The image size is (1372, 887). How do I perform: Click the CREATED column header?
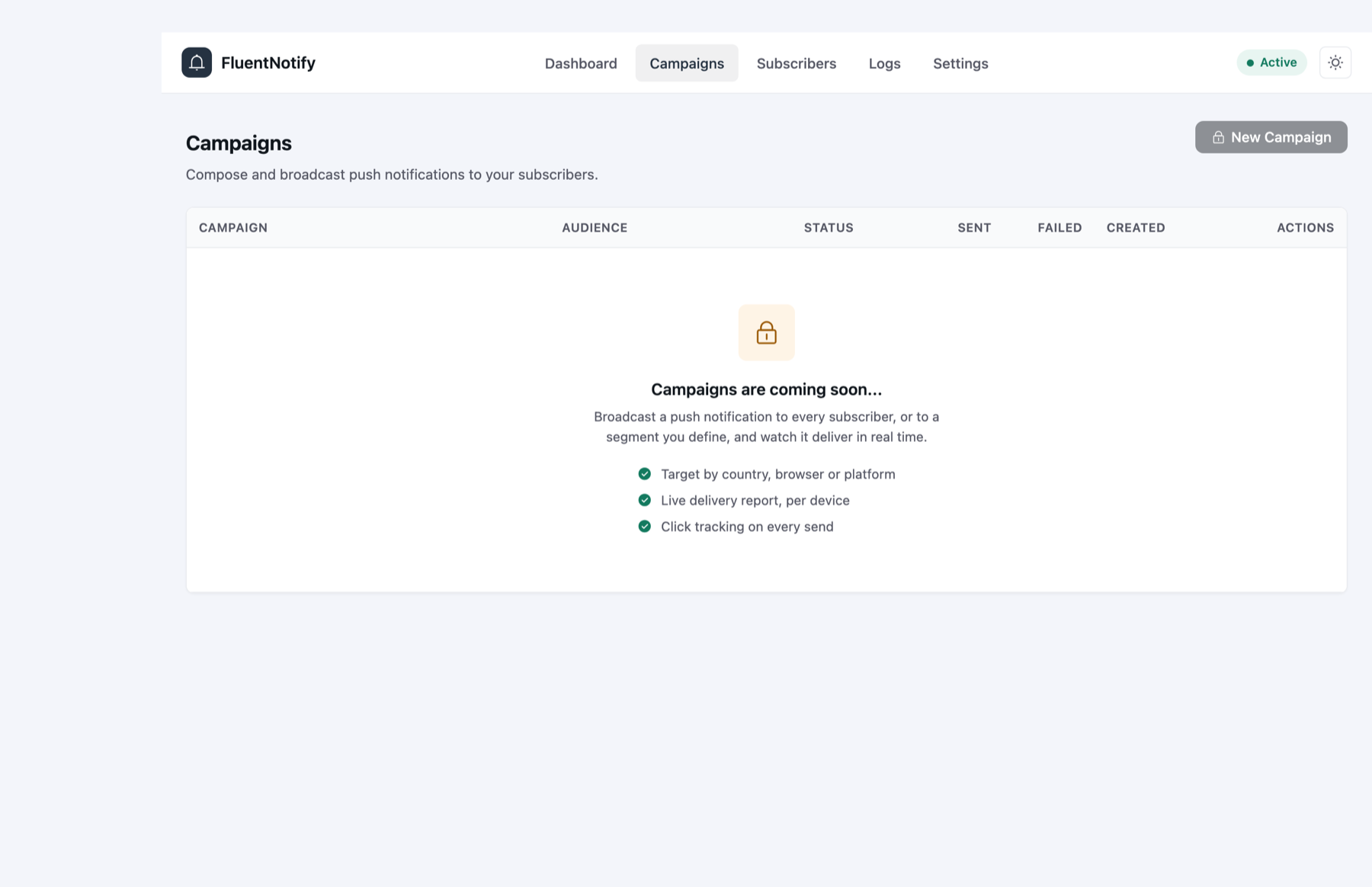1136,228
